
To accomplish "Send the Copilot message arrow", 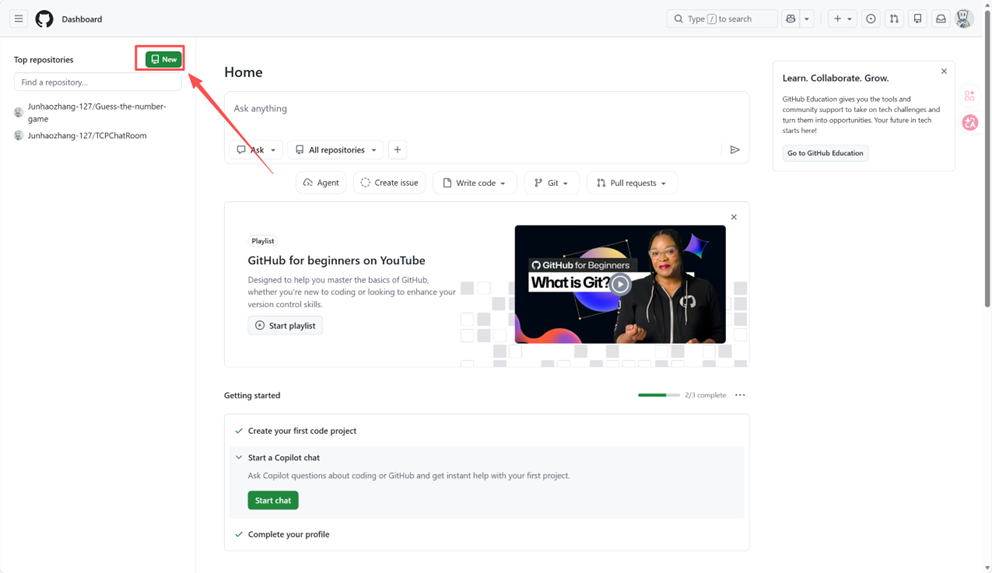I will coord(735,150).
